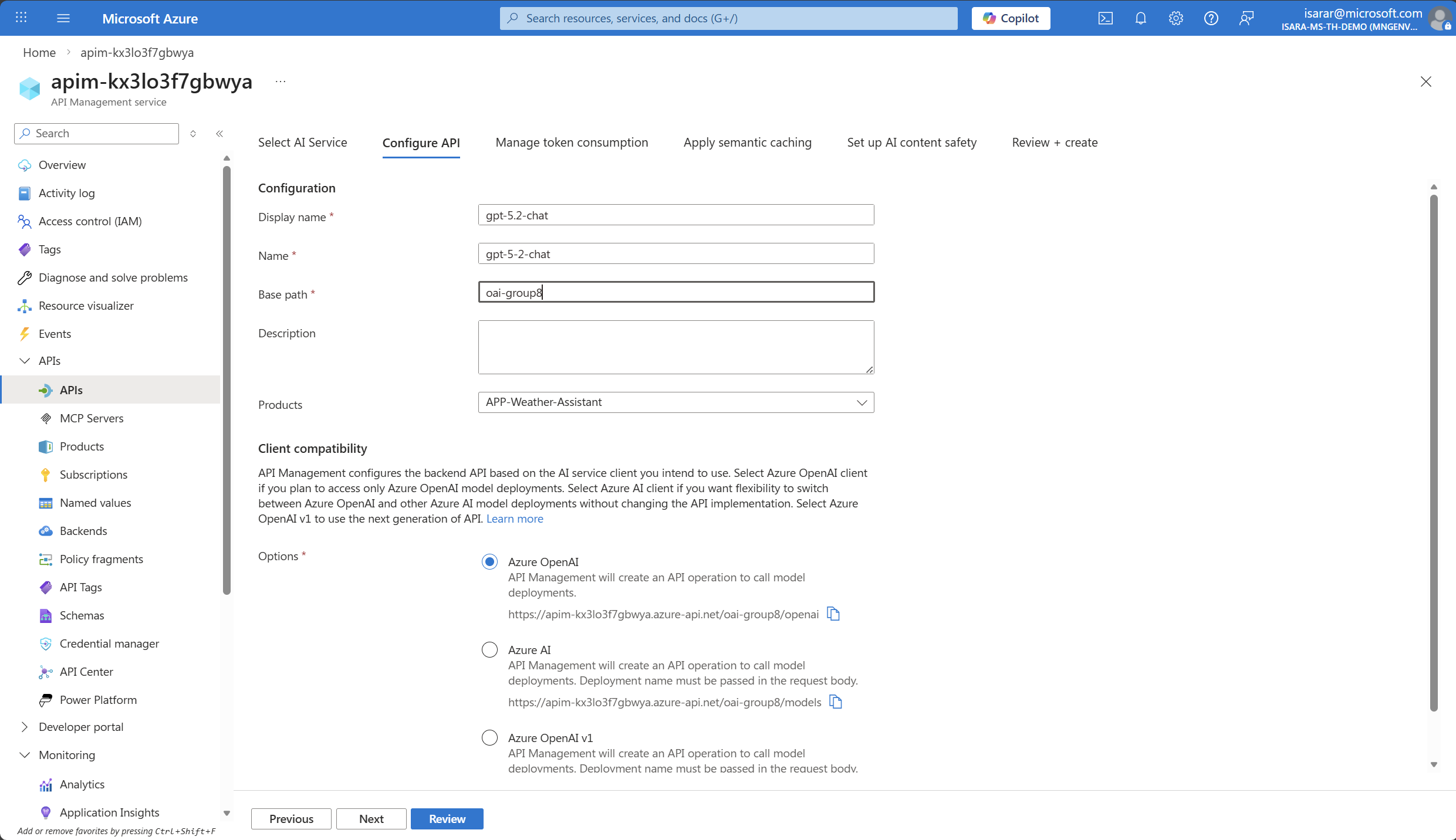Open Credential manager
Viewport: 1456px width, 840px height.
pos(109,643)
